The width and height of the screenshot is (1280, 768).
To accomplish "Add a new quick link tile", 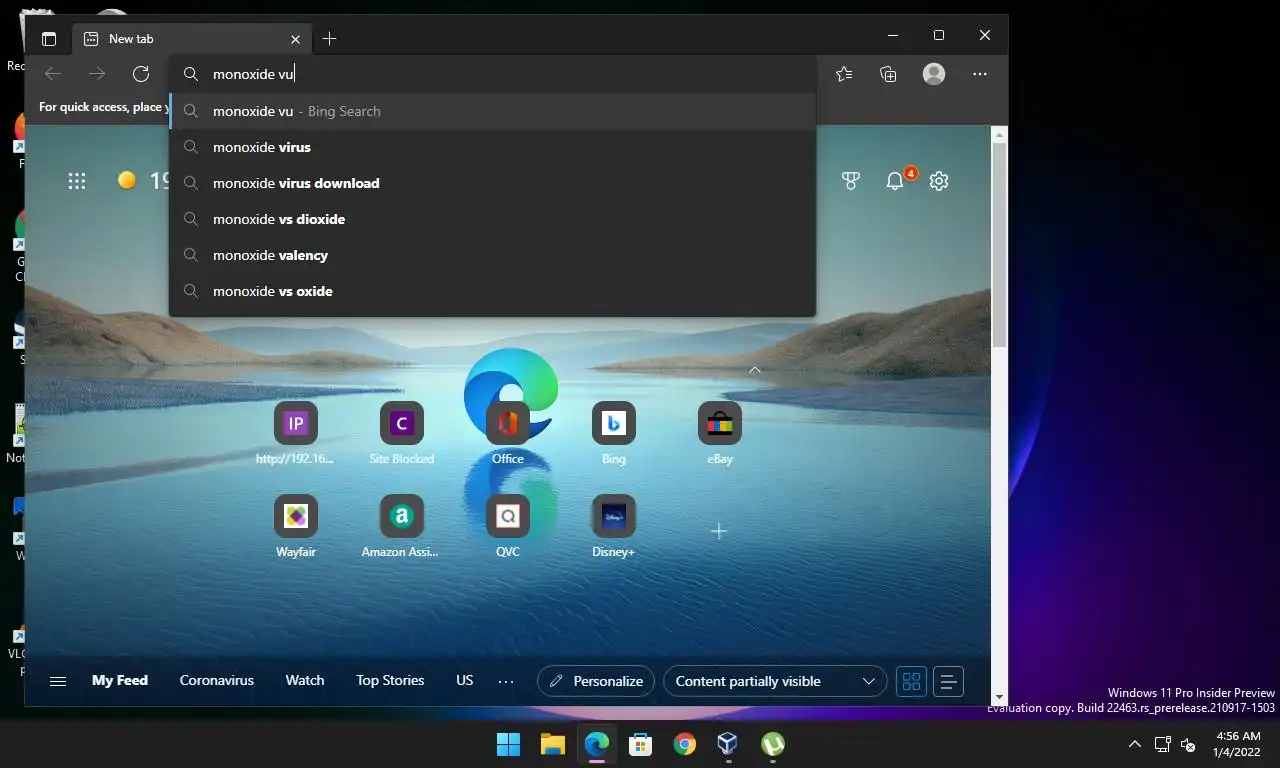I will (x=718, y=531).
